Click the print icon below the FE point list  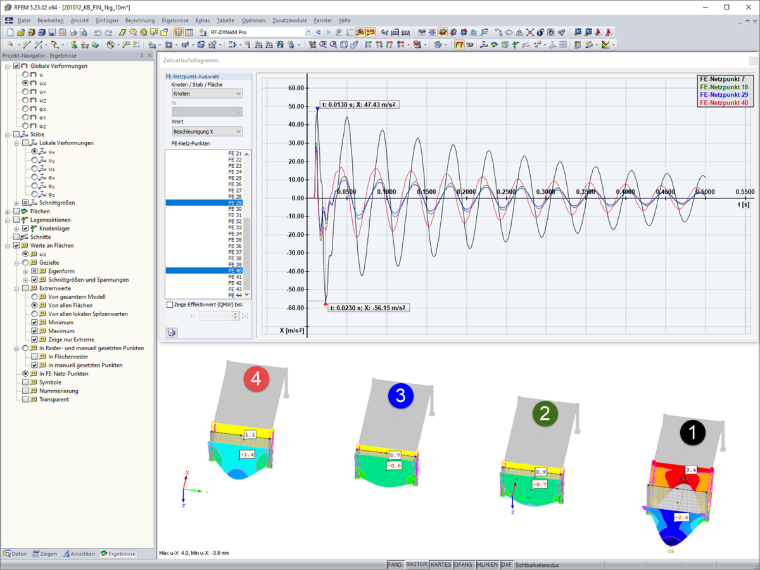click(172, 332)
